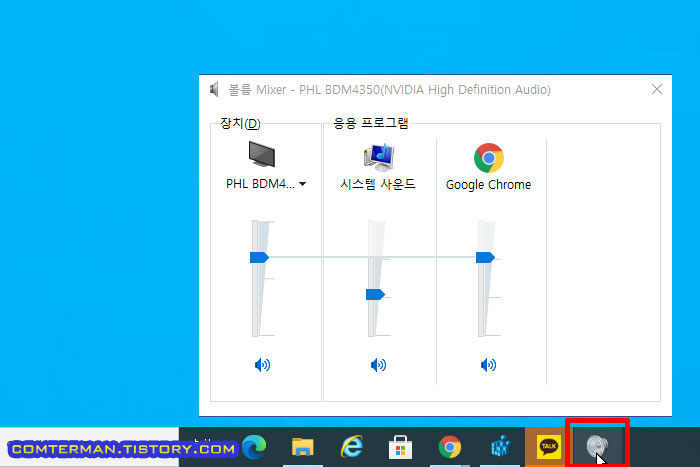Click the 장치(D) group label
Image resolution: width=700 pixels, height=467 pixels.
[x=240, y=123]
